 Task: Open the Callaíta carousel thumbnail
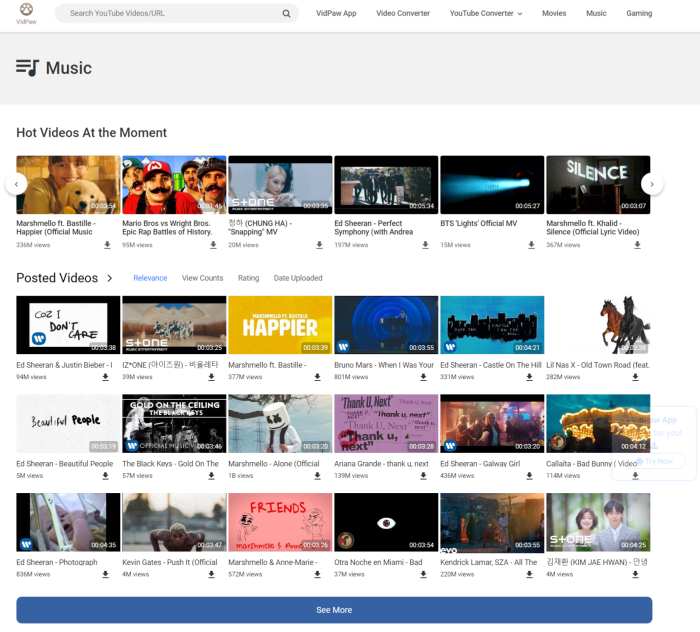tap(598, 424)
